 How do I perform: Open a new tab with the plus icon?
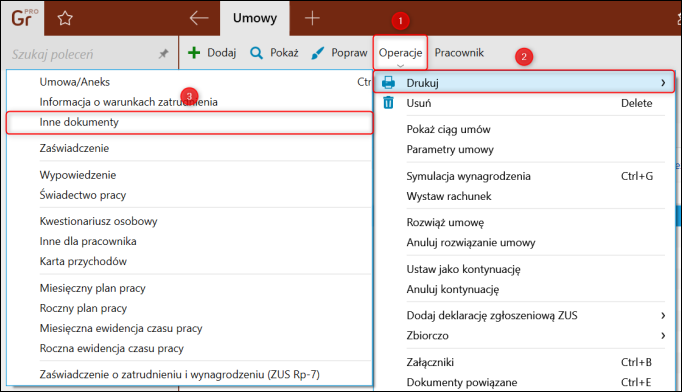(x=312, y=18)
